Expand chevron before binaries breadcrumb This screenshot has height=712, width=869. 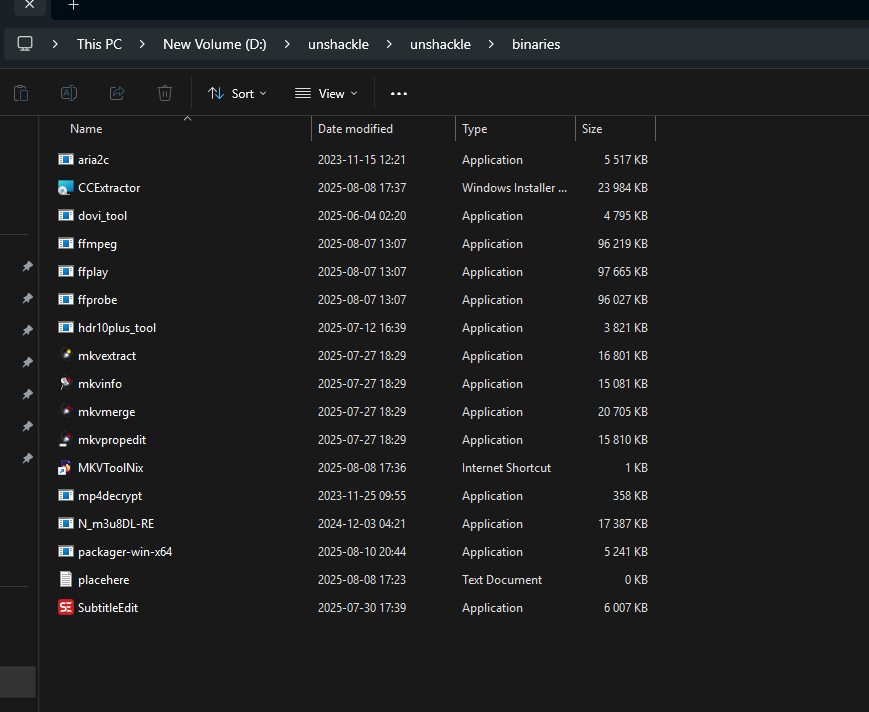coord(491,44)
